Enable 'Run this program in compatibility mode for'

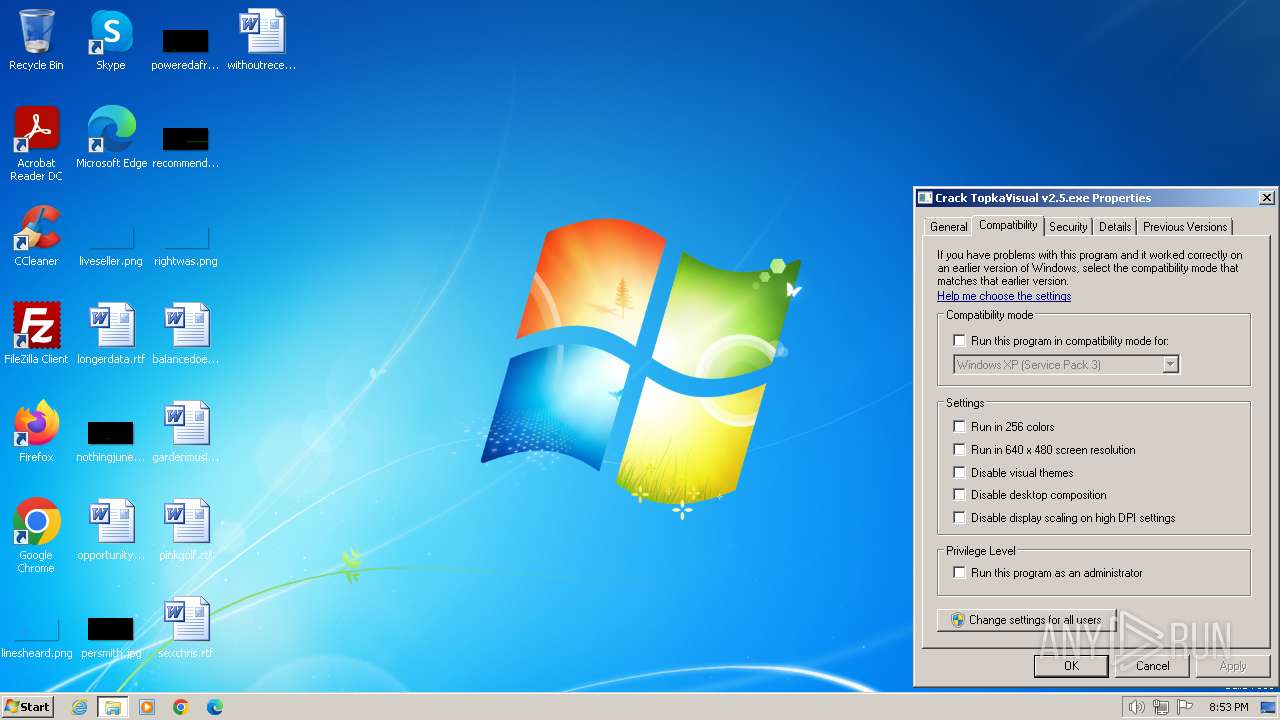[x=960, y=341]
